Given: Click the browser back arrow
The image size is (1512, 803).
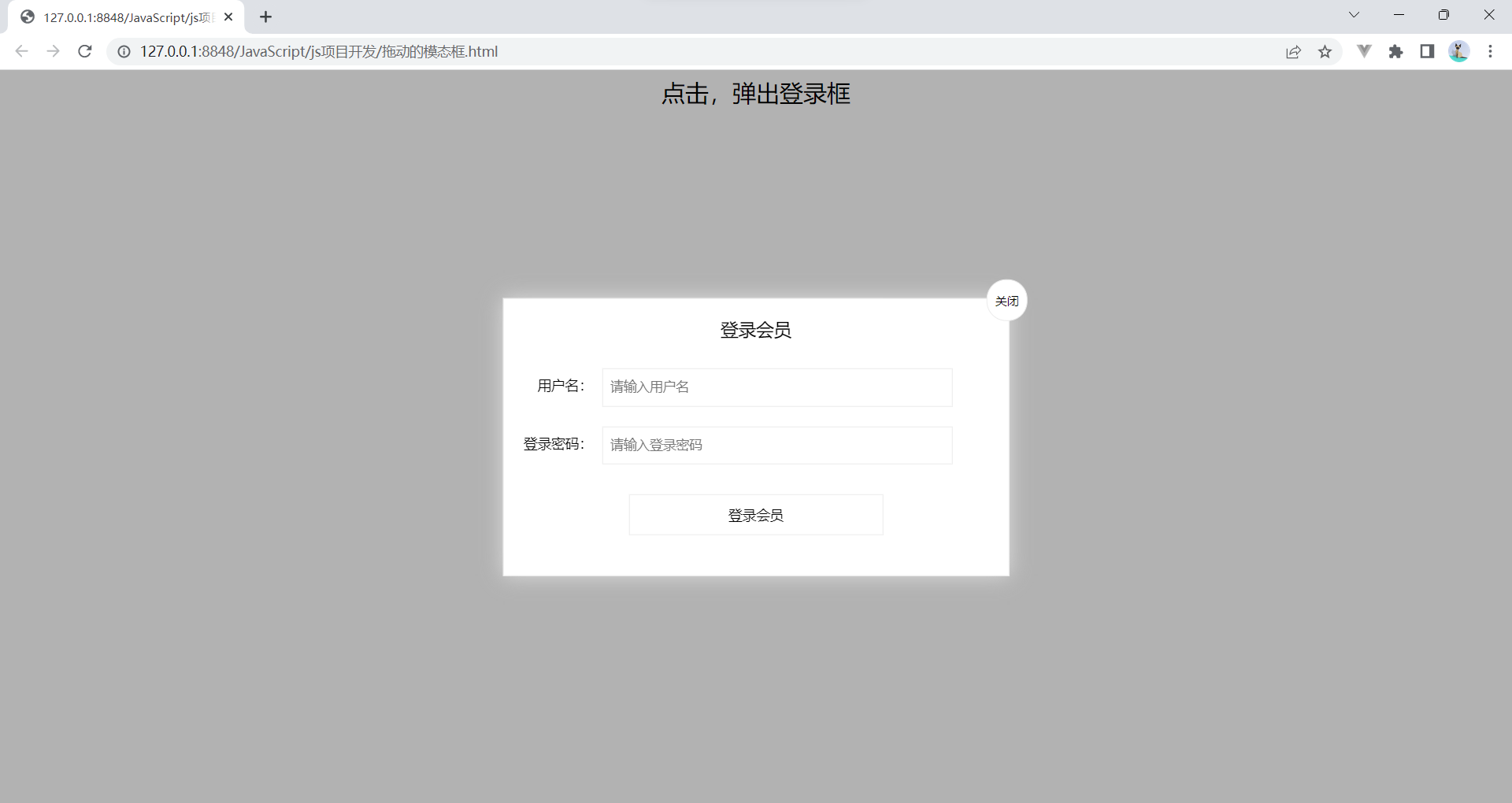Looking at the screenshot, I should 21,51.
